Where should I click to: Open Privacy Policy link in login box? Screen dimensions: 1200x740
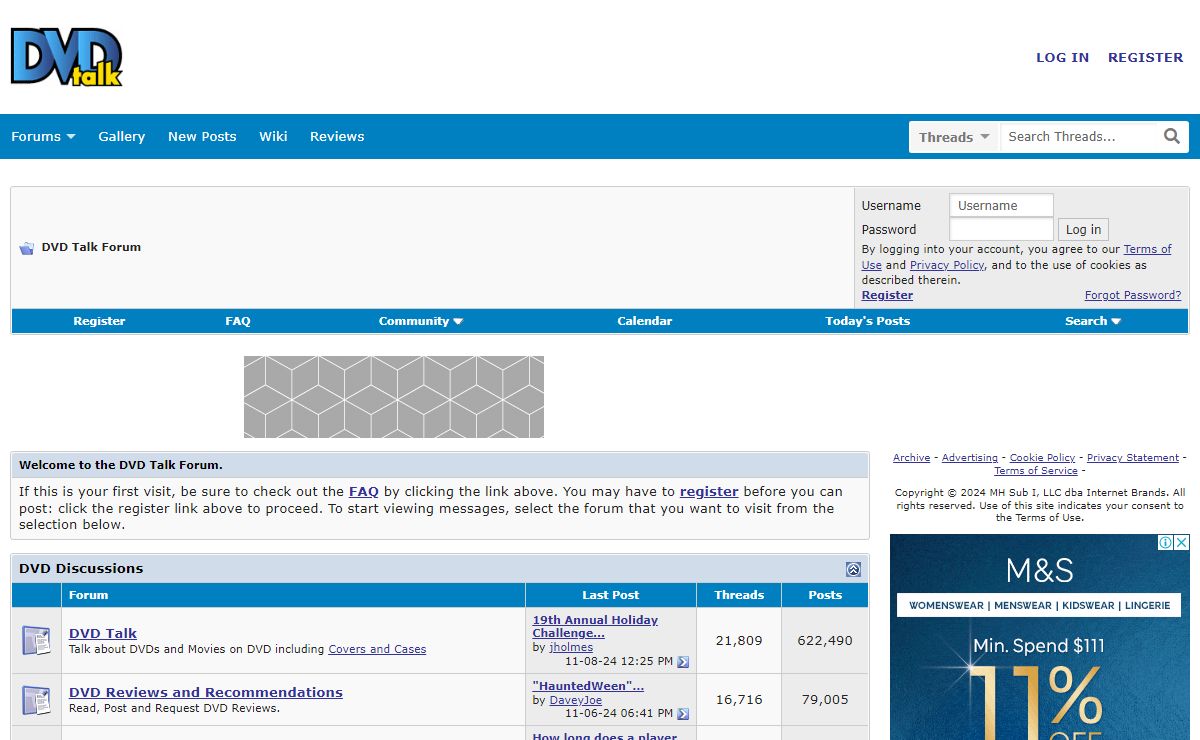pyautogui.click(x=947, y=265)
